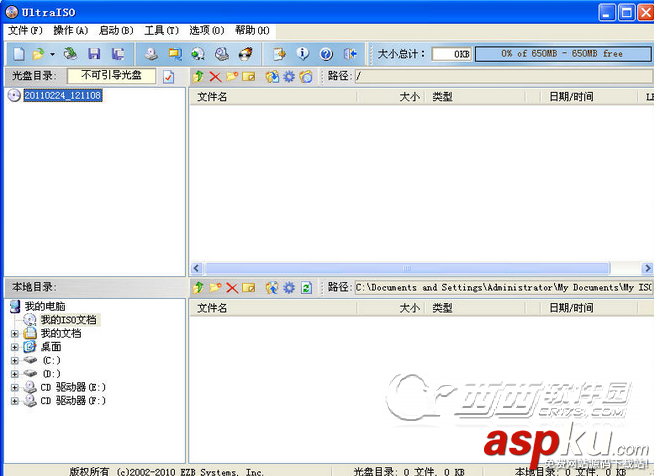Viewport: 654px width, 476px height.
Task: Expand the CD 驱动器 (E:) node
Action: coord(15,388)
